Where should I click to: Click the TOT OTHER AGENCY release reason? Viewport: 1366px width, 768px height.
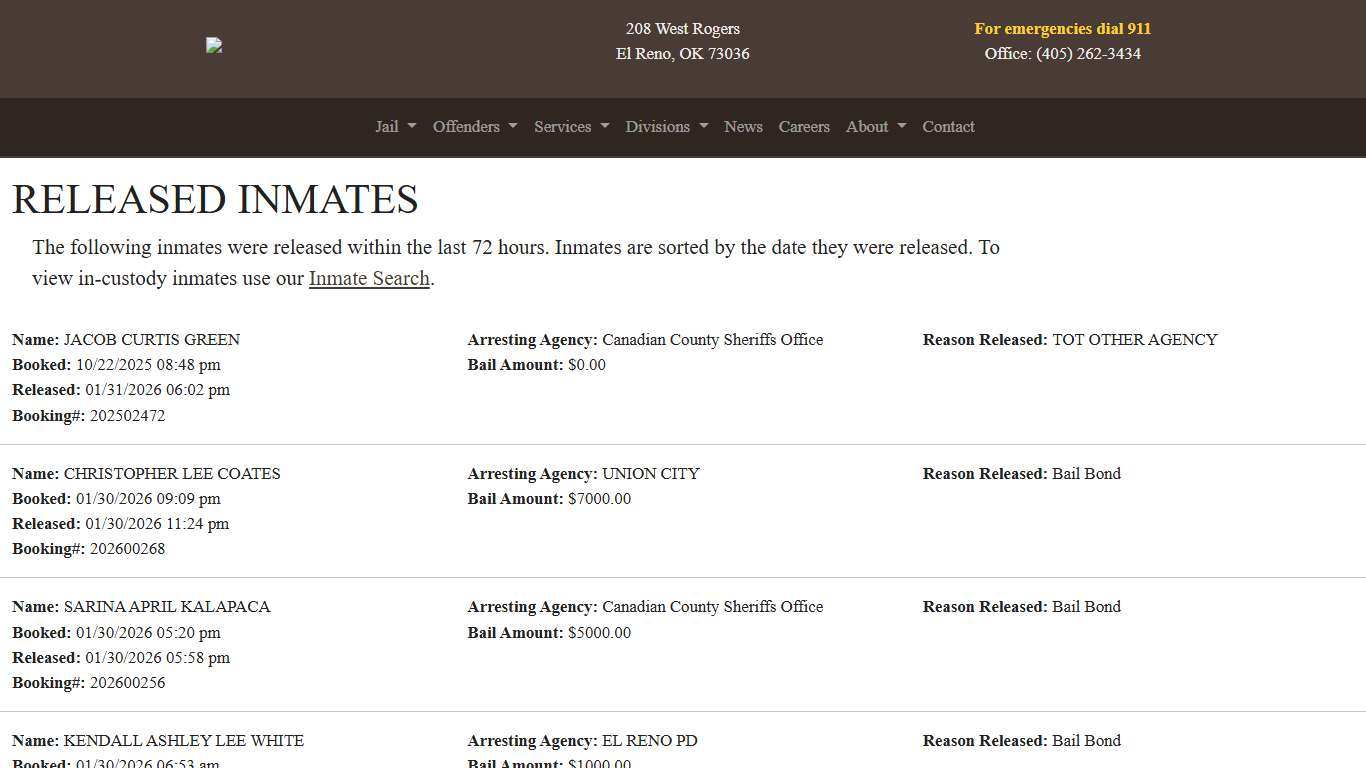(x=1135, y=339)
